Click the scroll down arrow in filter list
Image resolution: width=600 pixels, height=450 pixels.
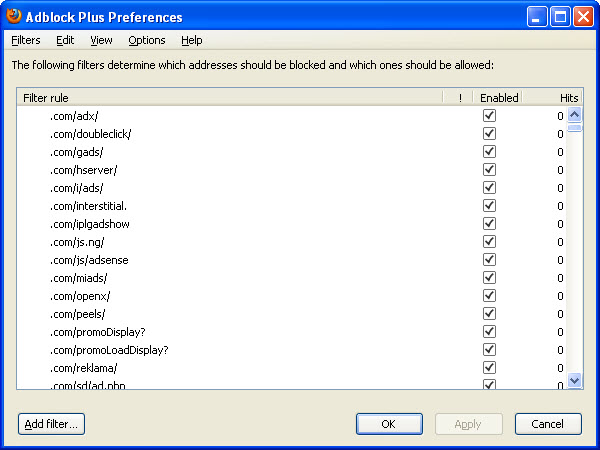pos(574,380)
